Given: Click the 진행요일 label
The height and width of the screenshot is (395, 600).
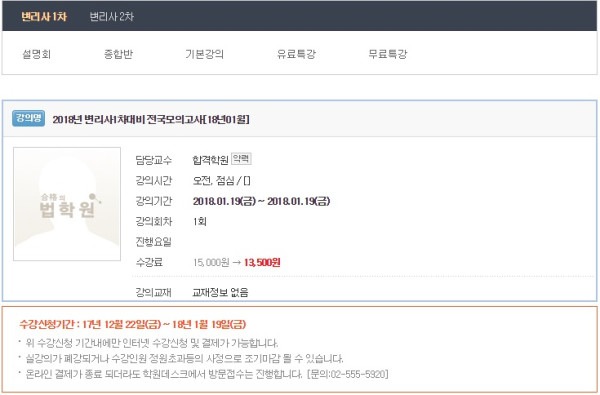Looking at the screenshot, I should pyautogui.click(x=153, y=242).
